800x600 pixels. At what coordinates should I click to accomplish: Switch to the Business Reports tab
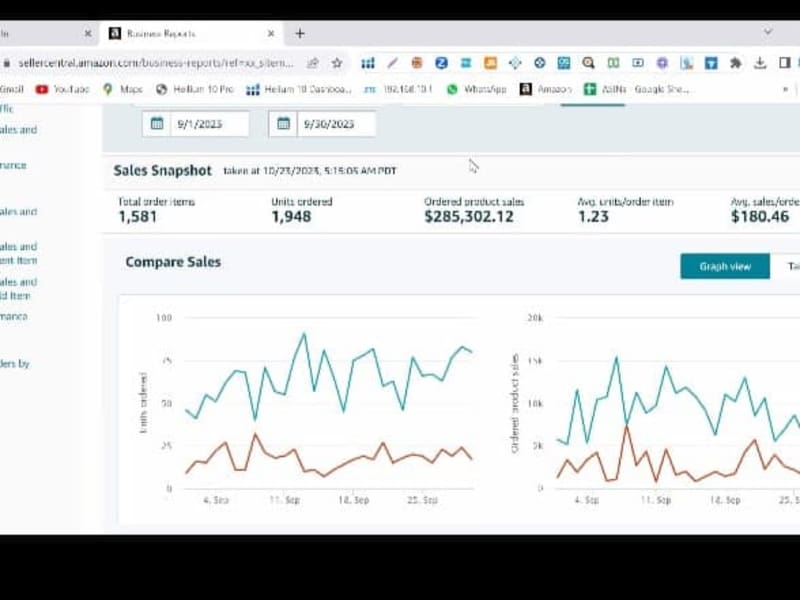tap(191, 34)
